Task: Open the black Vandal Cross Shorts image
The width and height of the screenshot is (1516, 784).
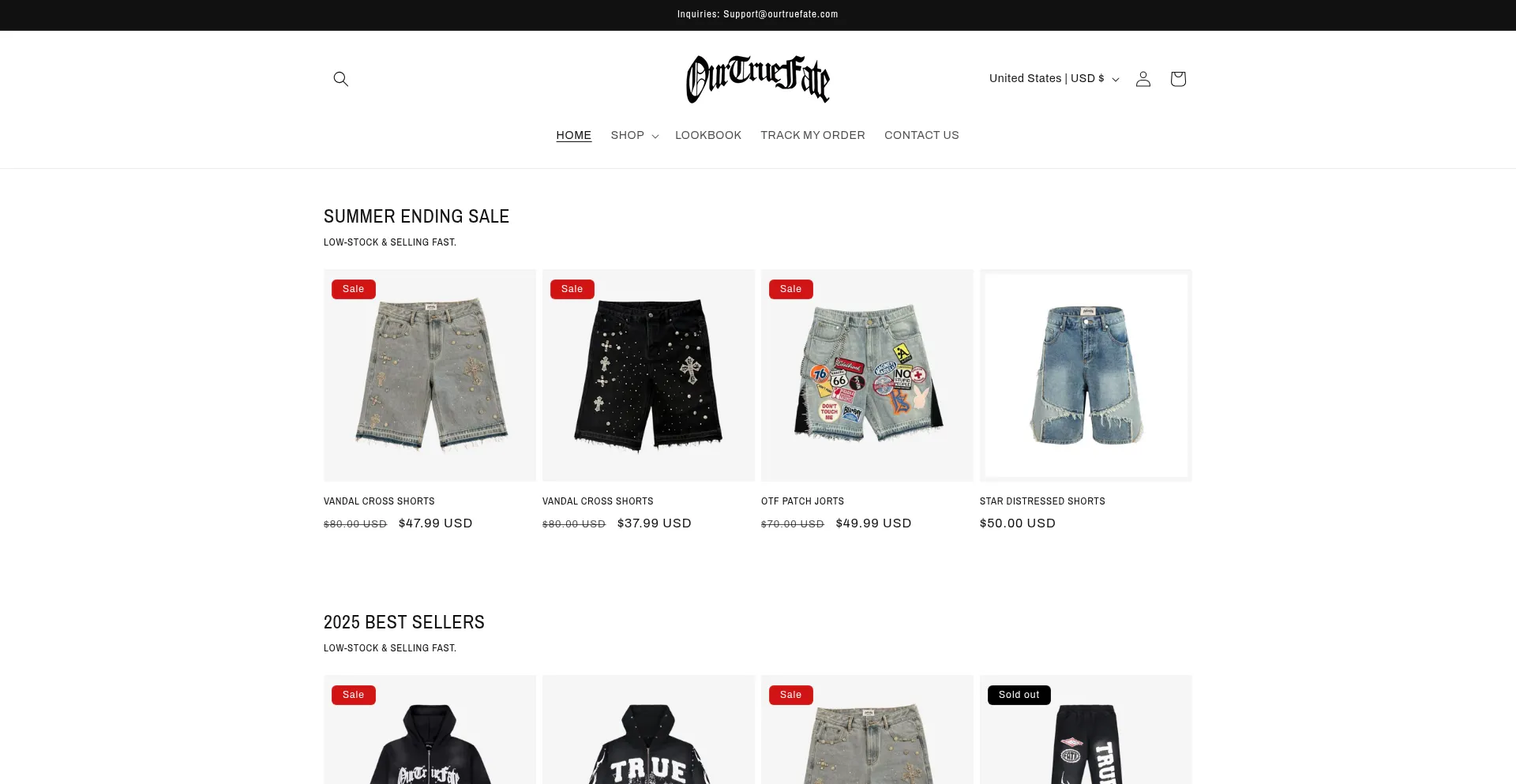Action: point(648,375)
